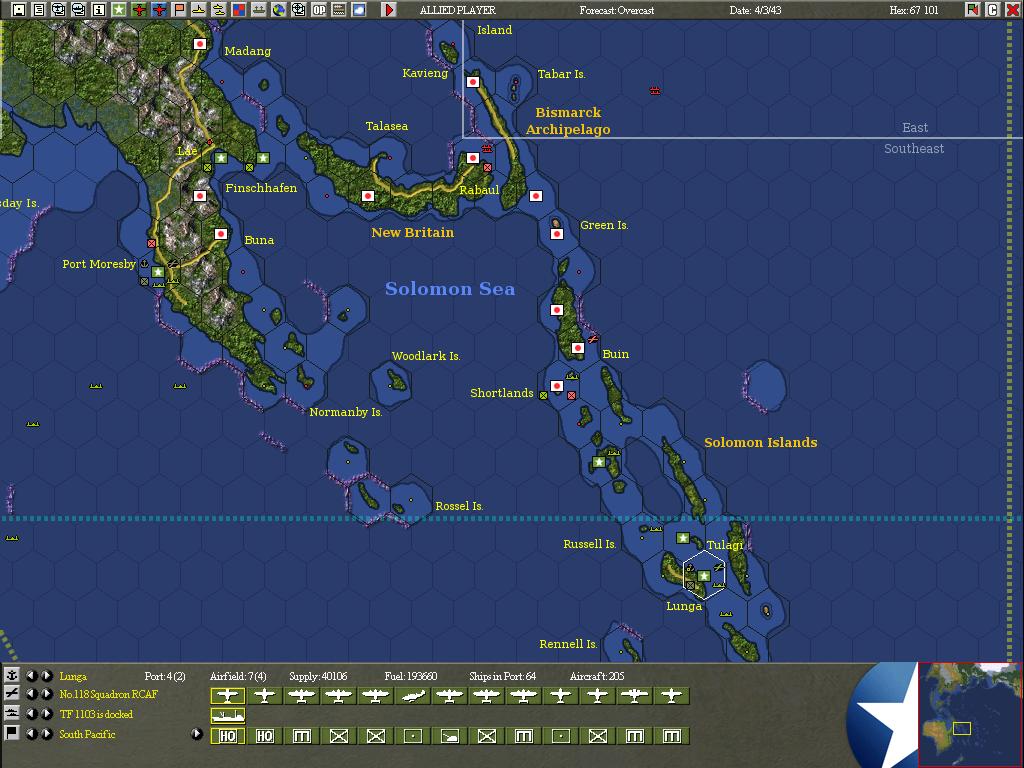Toggle the red and blue checkered square icon
This screenshot has width=1024, height=768.
pyautogui.click(x=238, y=10)
